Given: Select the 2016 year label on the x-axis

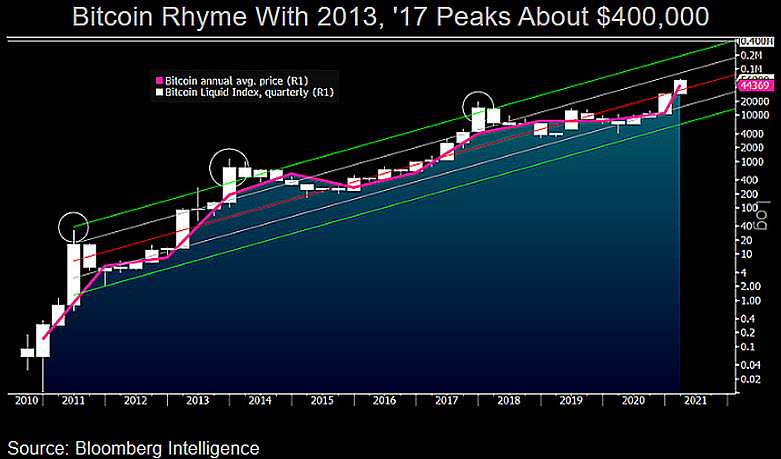Looking at the screenshot, I should click(383, 400).
